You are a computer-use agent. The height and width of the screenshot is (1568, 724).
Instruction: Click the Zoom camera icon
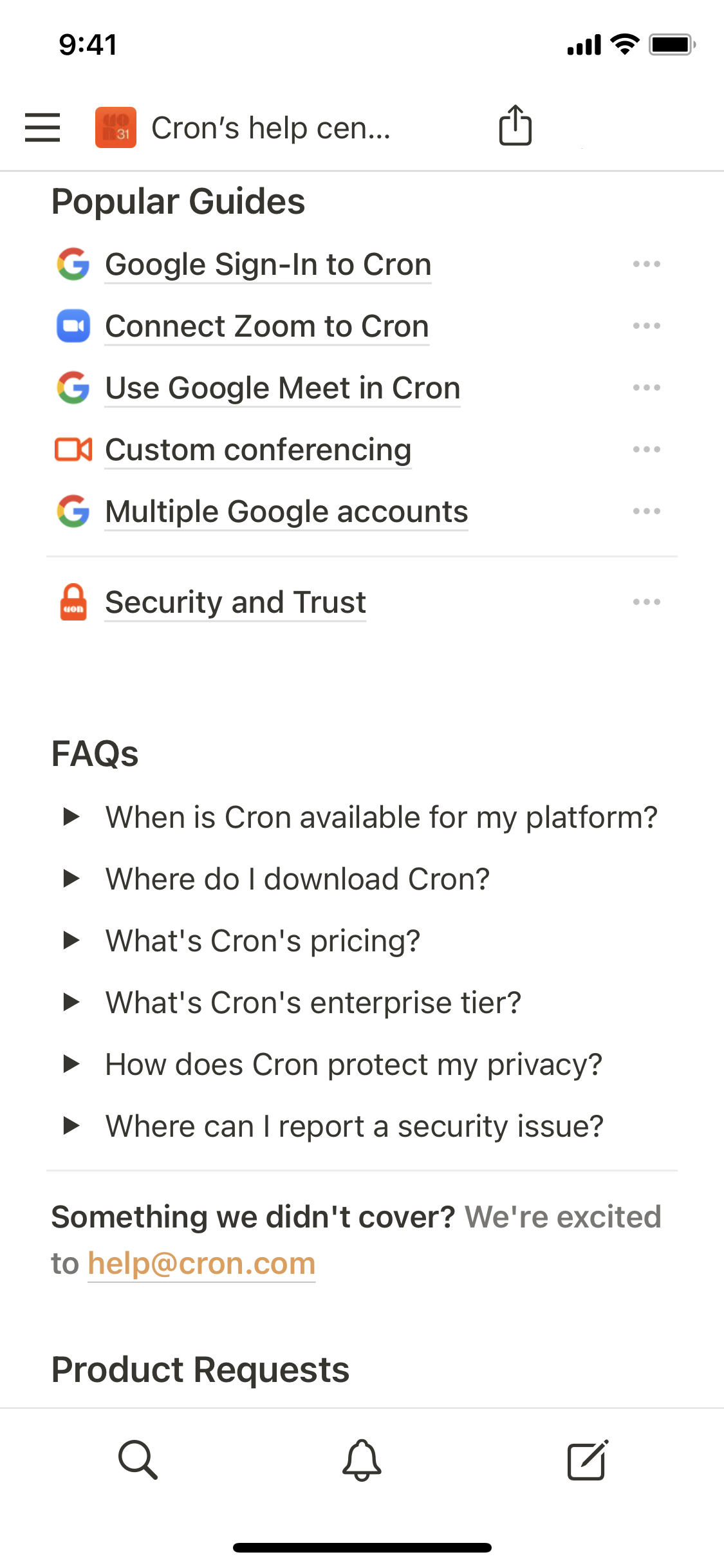(73, 326)
